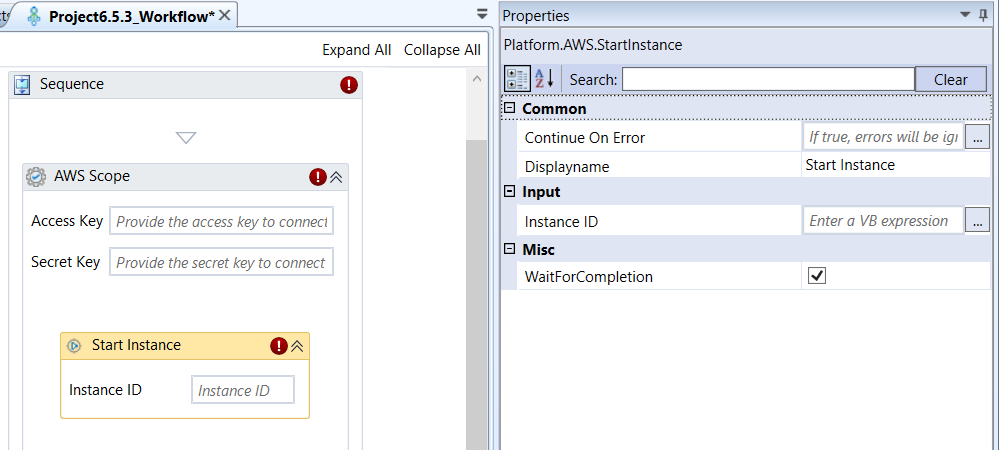Collapse the Misc property group
The image size is (999, 450).
(509, 249)
